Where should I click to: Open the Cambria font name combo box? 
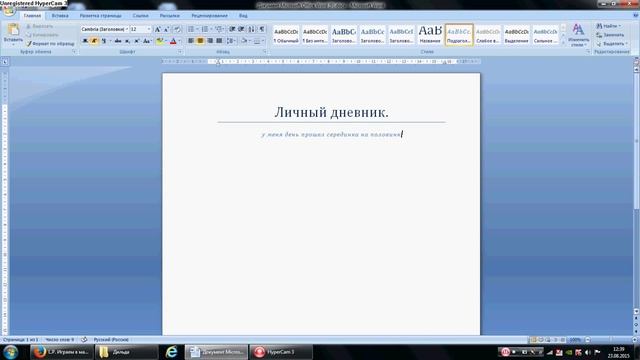coord(104,29)
